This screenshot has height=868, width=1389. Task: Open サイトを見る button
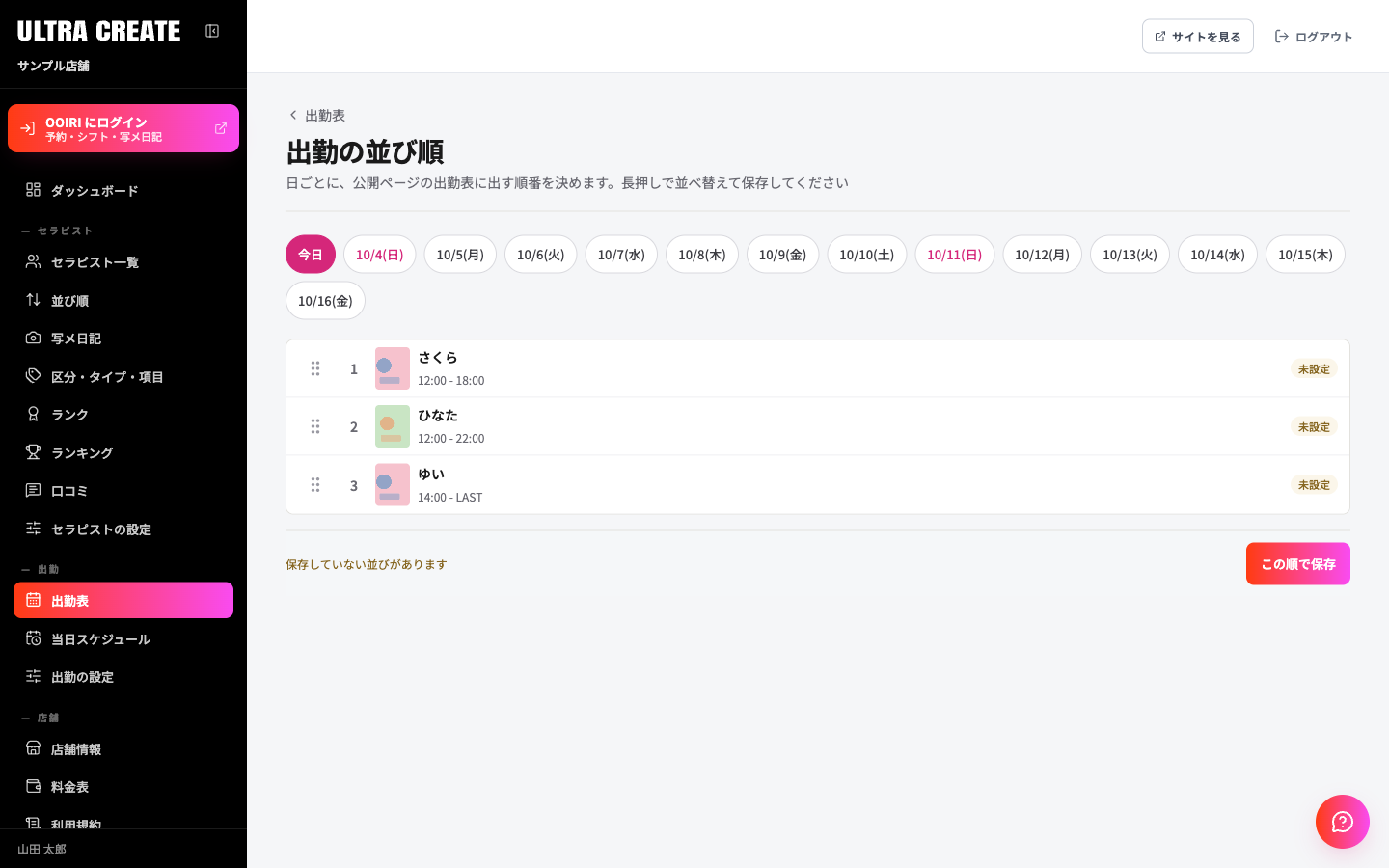click(1198, 37)
